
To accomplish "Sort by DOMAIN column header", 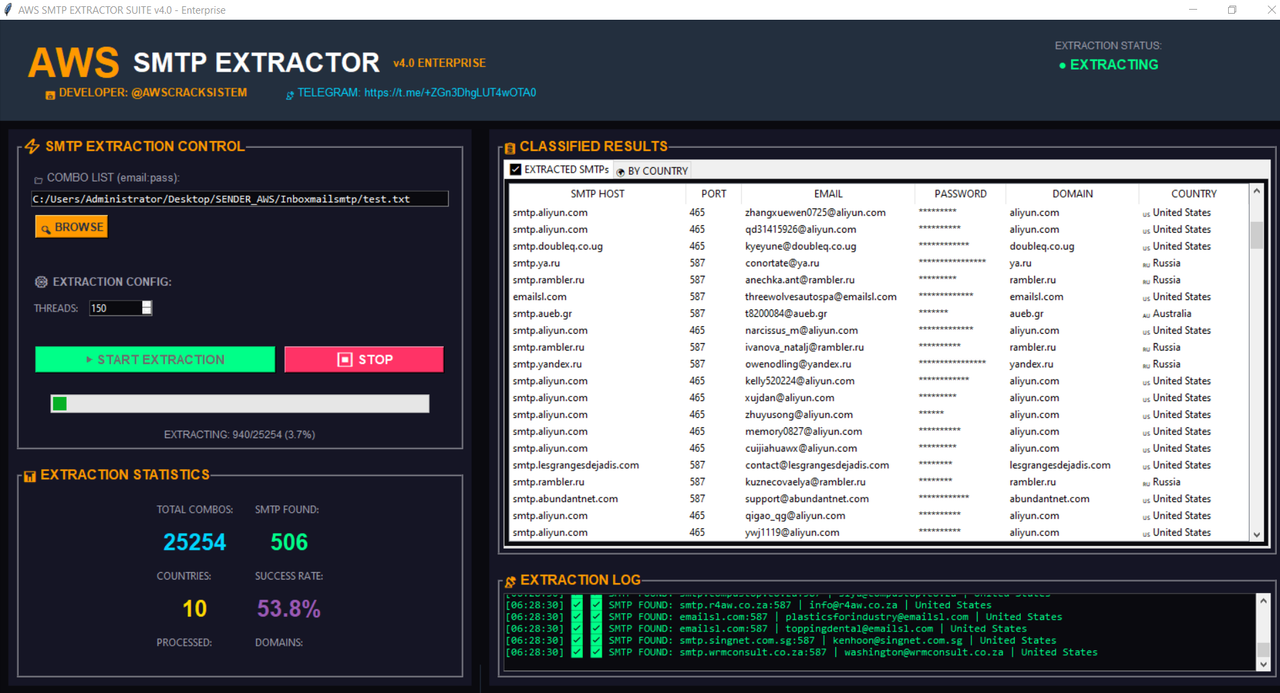I will 1072,194.
